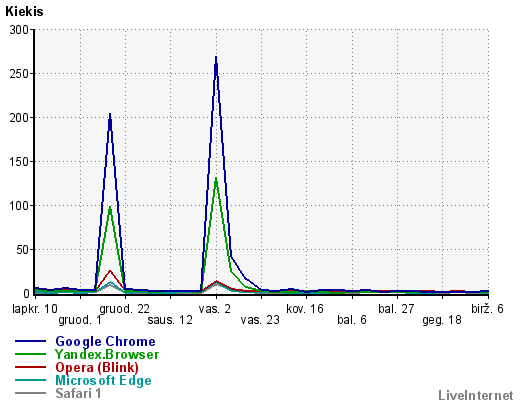Screen dimensions: 520x405
Task: Click the green Yandex.Browser line swatch
Action: point(30,354)
